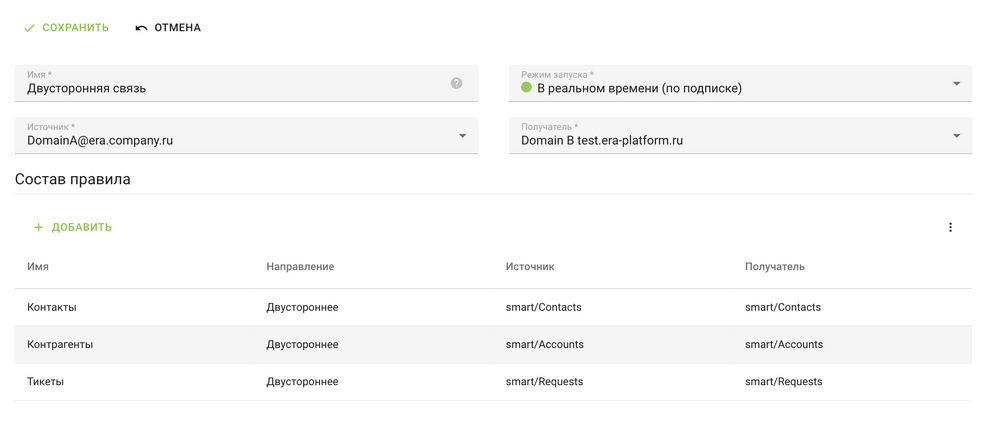
Task: Sort by Имя column header
Action: point(38,267)
